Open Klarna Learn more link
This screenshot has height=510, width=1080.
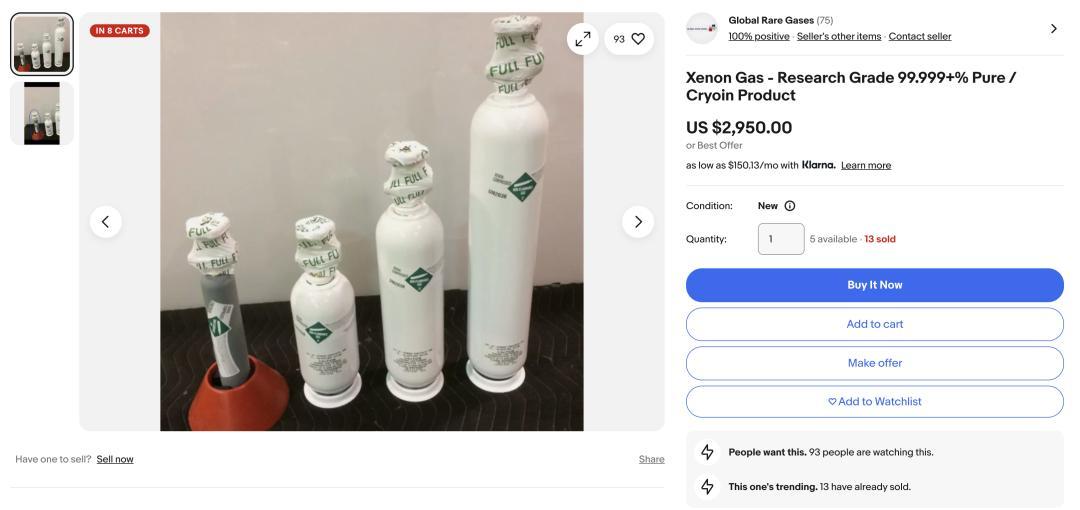[x=866, y=166]
